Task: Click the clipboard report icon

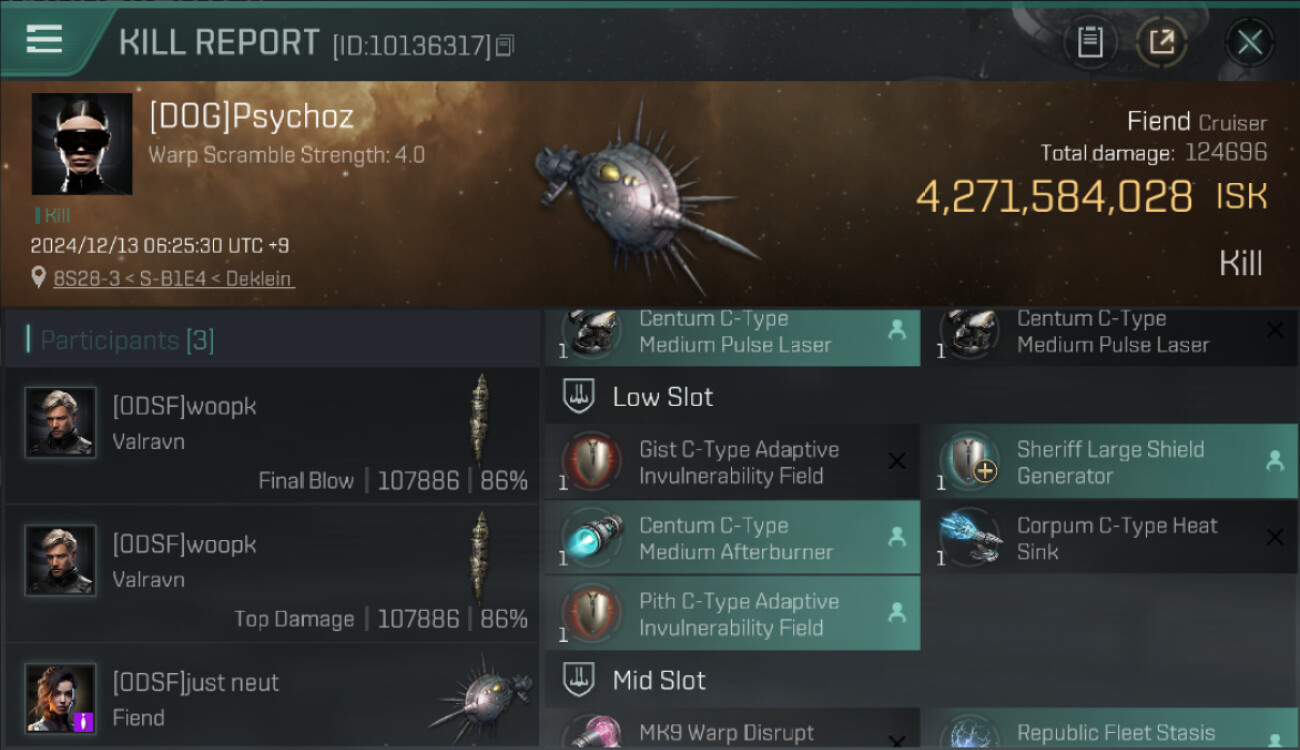Action: 1090,42
